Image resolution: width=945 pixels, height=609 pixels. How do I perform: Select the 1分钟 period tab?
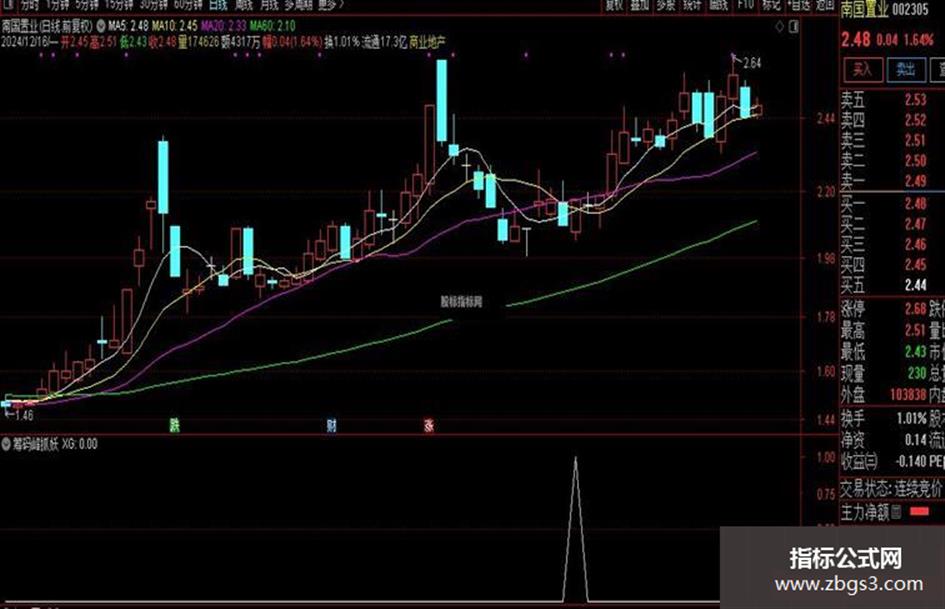(57, 4)
